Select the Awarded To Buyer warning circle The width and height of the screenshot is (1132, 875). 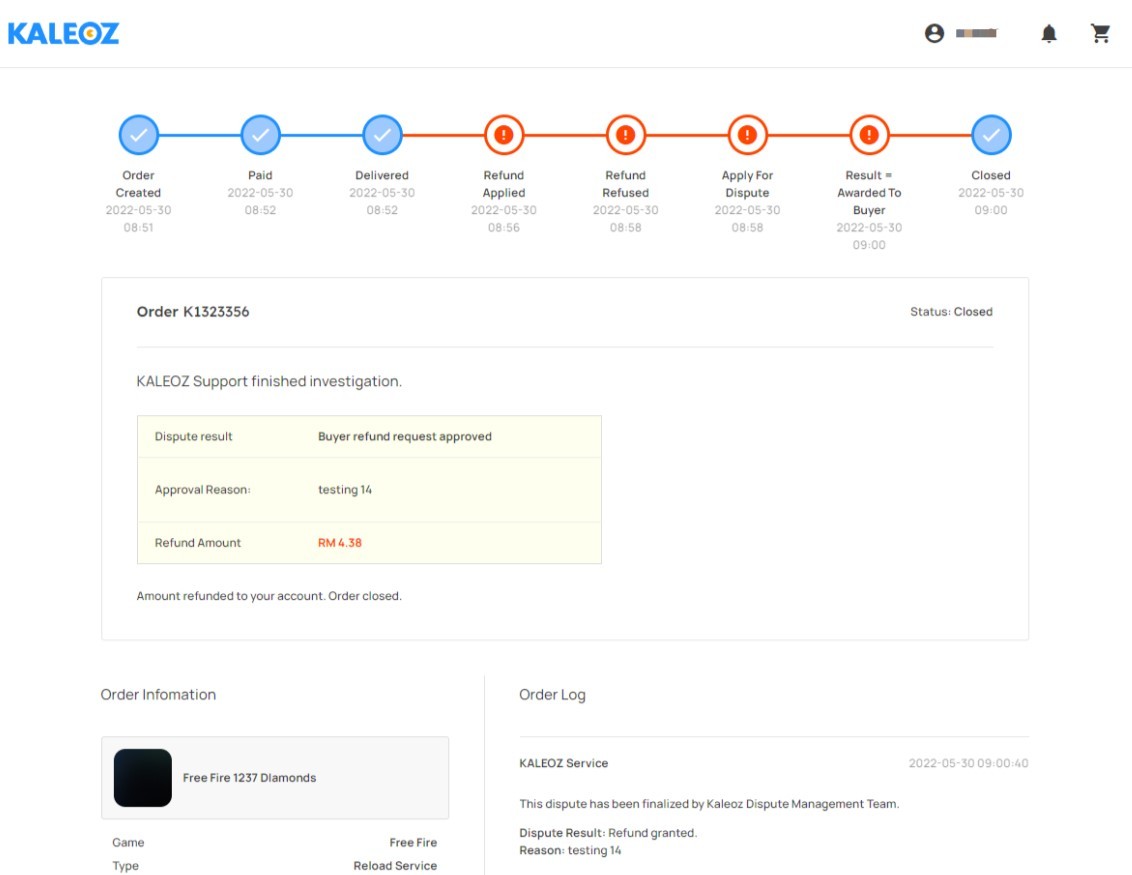click(x=869, y=135)
